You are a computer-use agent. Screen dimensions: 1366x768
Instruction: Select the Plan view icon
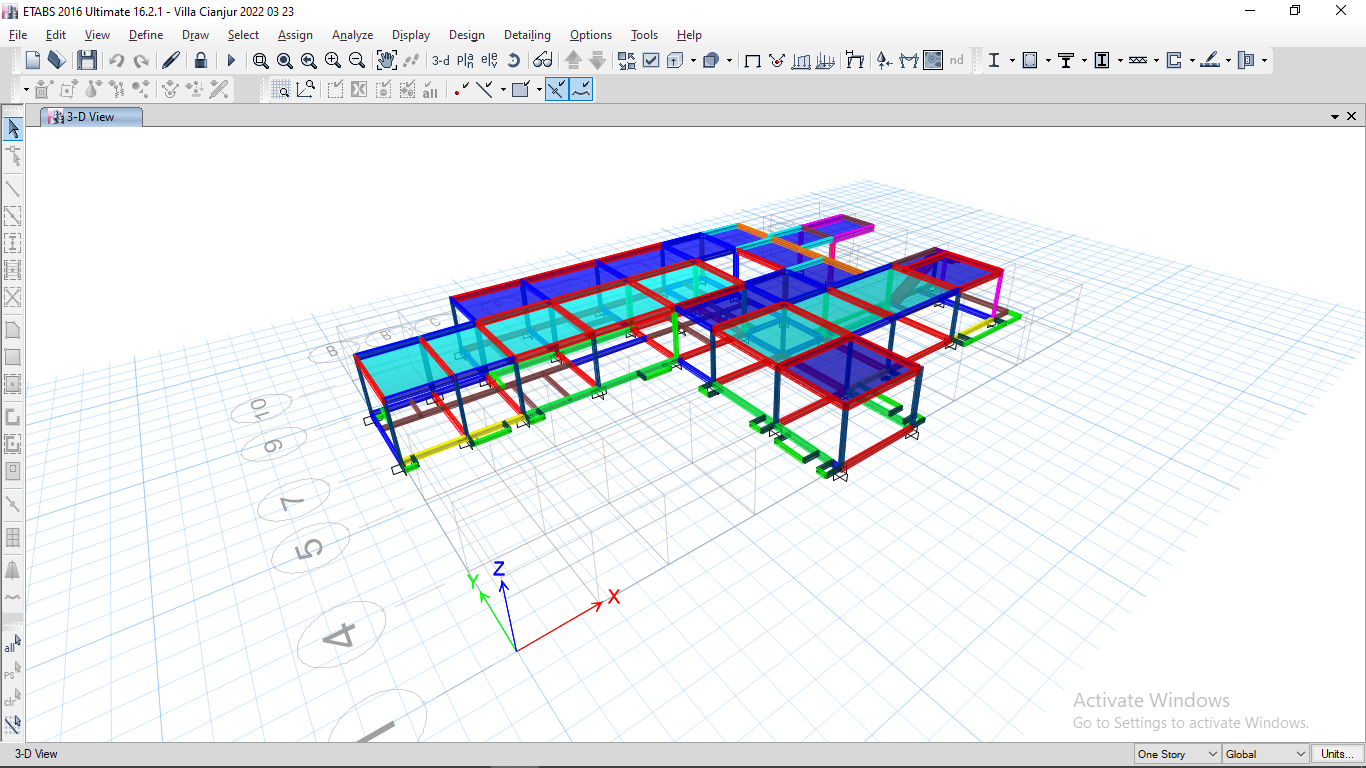point(465,60)
